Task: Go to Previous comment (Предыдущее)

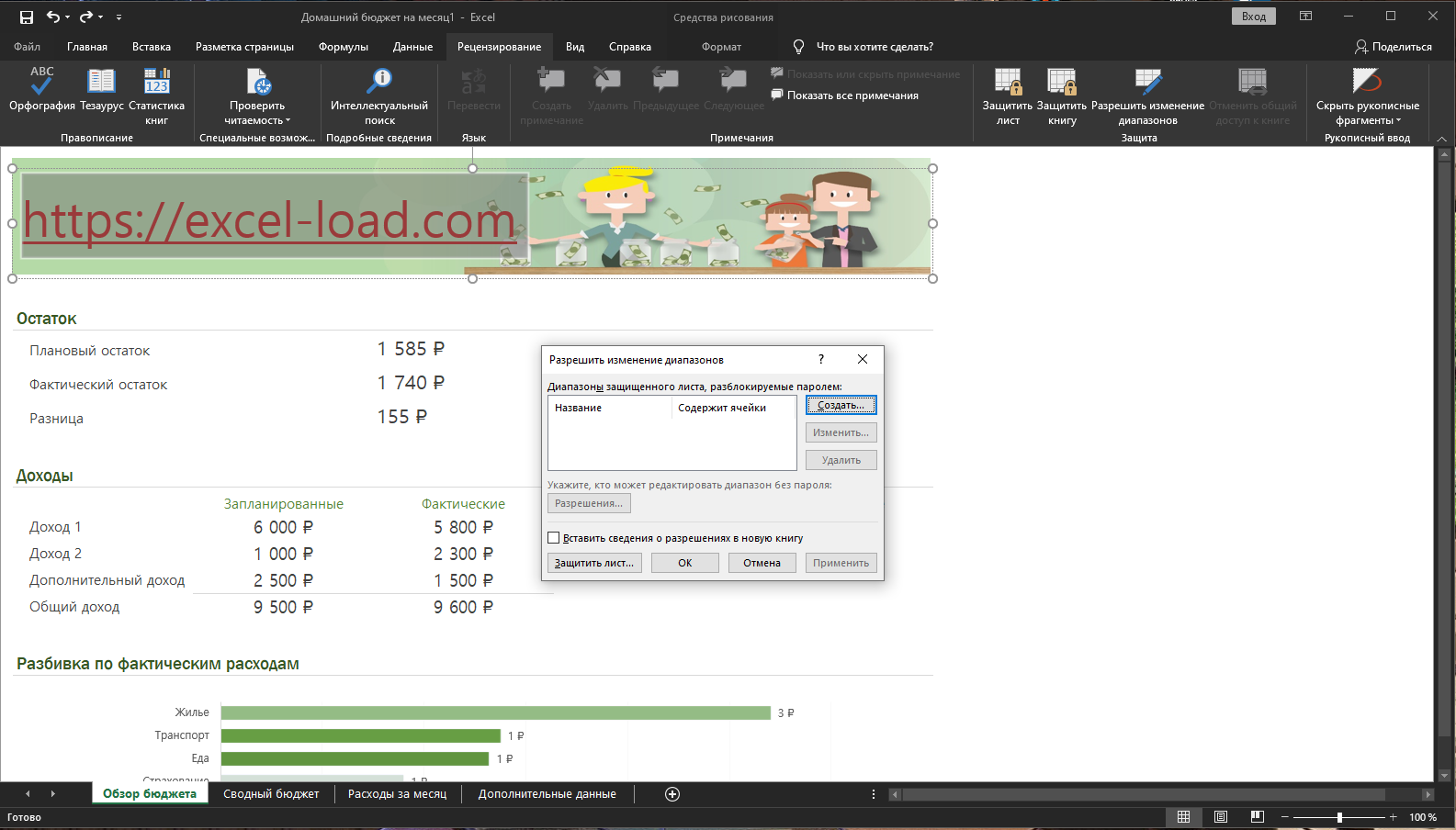Action: pyautogui.click(x=665, y=89)
